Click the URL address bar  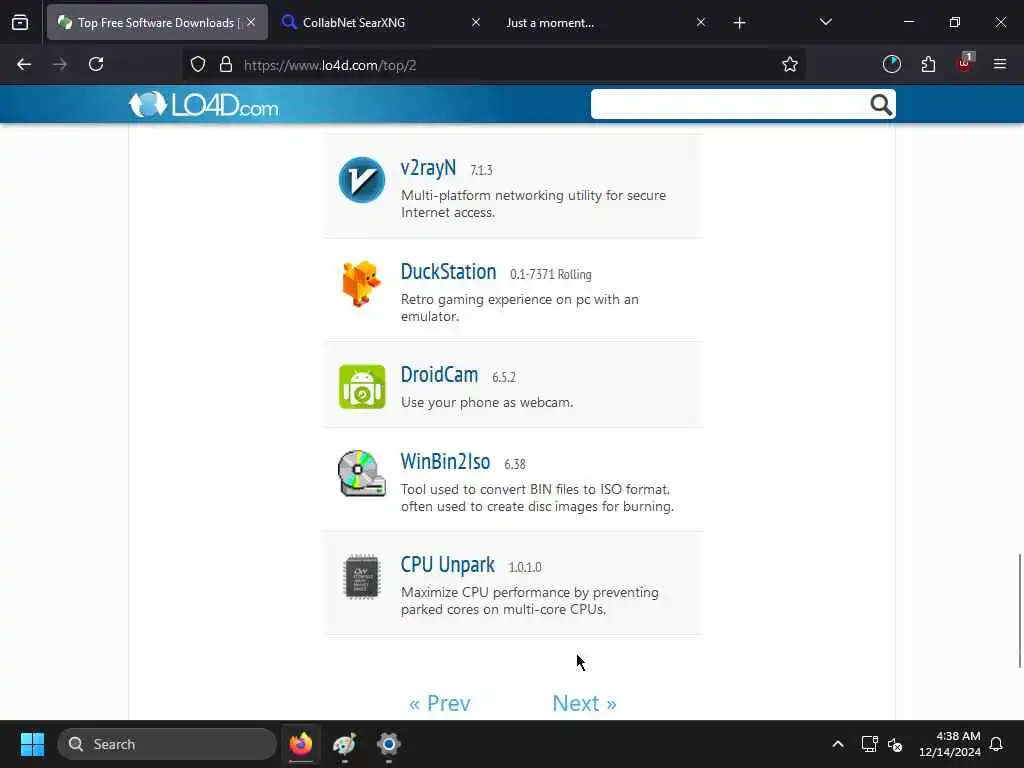tap(493, 65)
